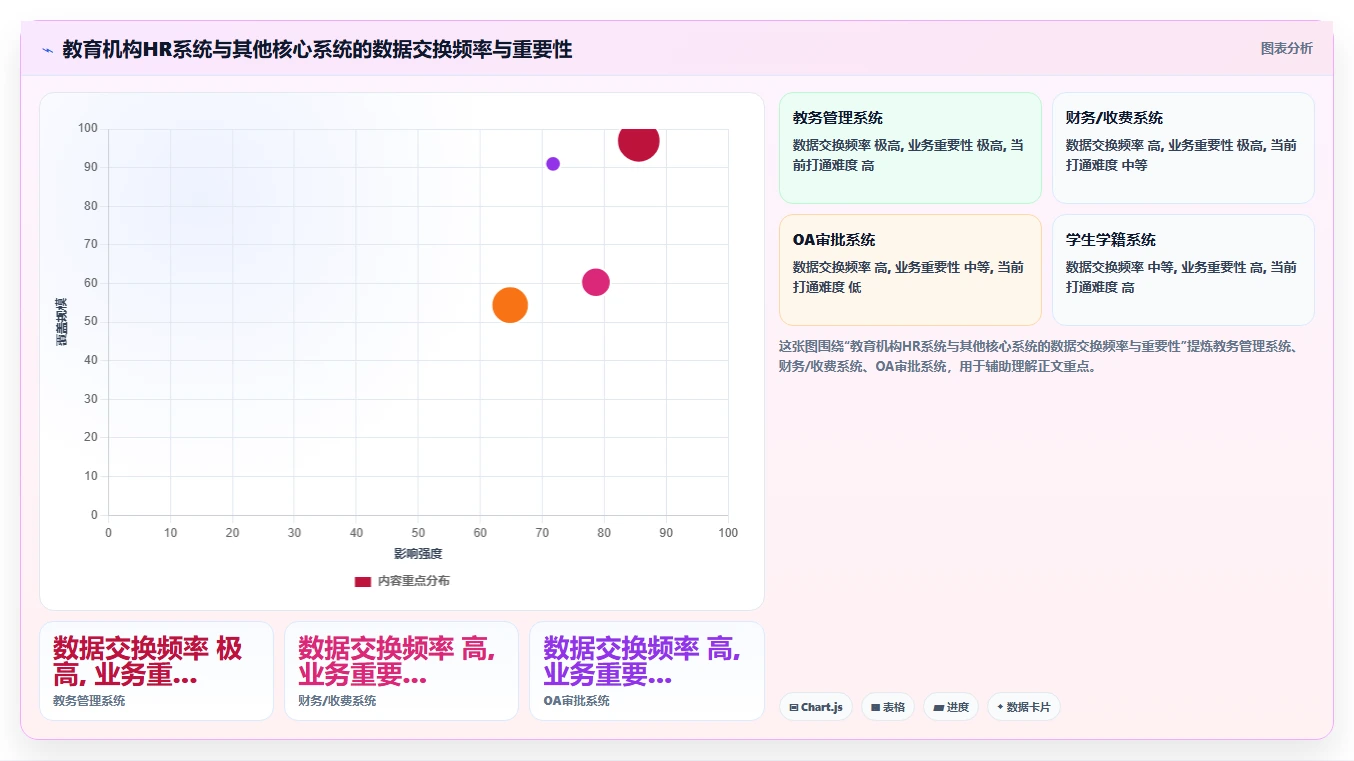Viewport: 1354px width, 761px height.
Task: Click the 图表分析 label in the header
Action: coord(1286,48)
